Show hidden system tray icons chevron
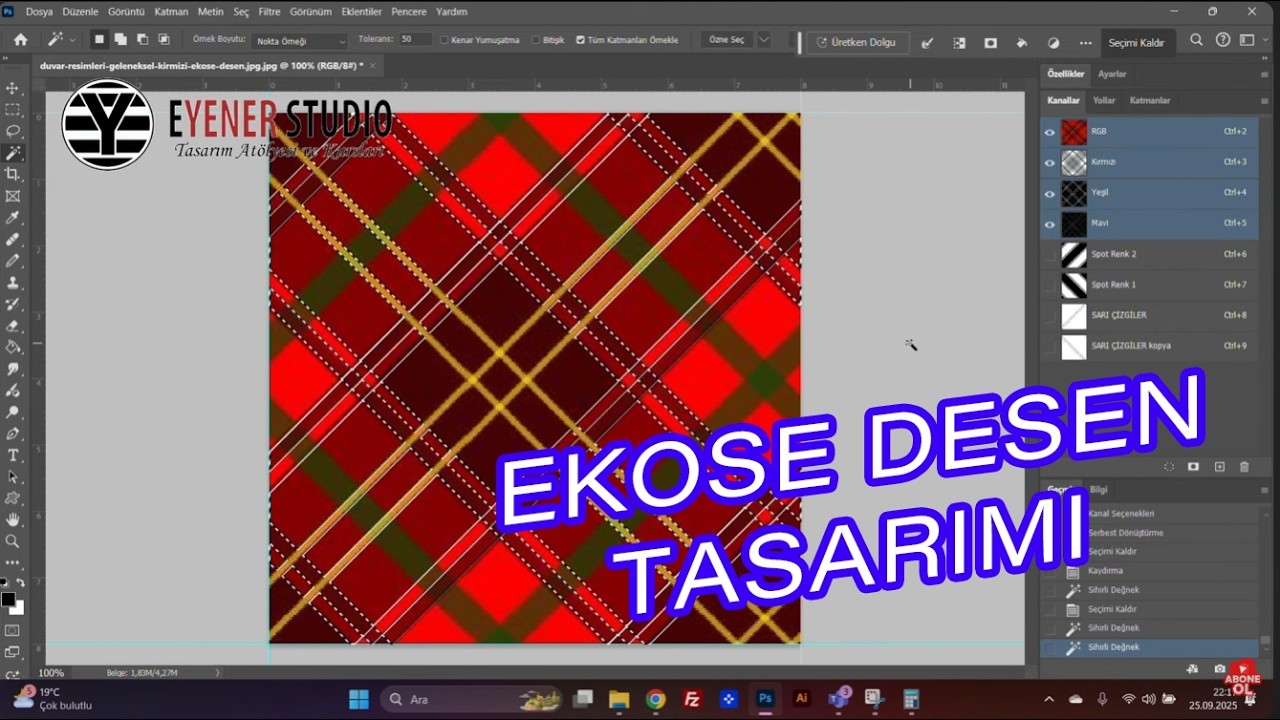Image resolution: width=1280 pixels, height=720 pixels. (1048, 699)
